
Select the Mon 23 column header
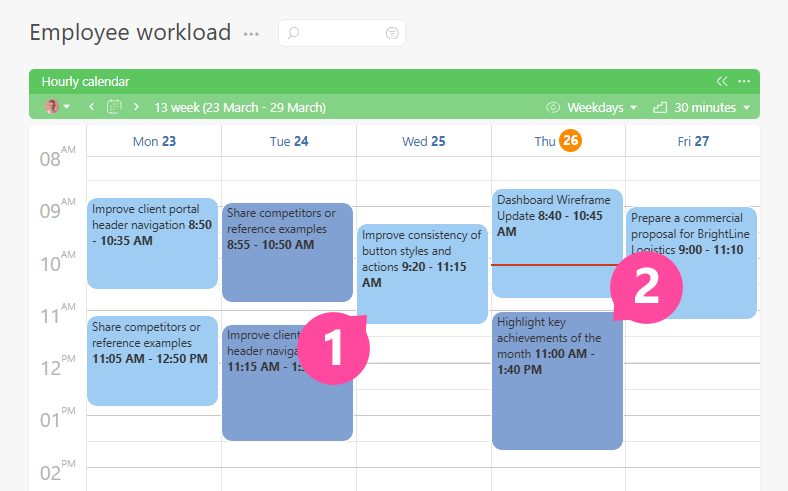(x=154, y=142)
